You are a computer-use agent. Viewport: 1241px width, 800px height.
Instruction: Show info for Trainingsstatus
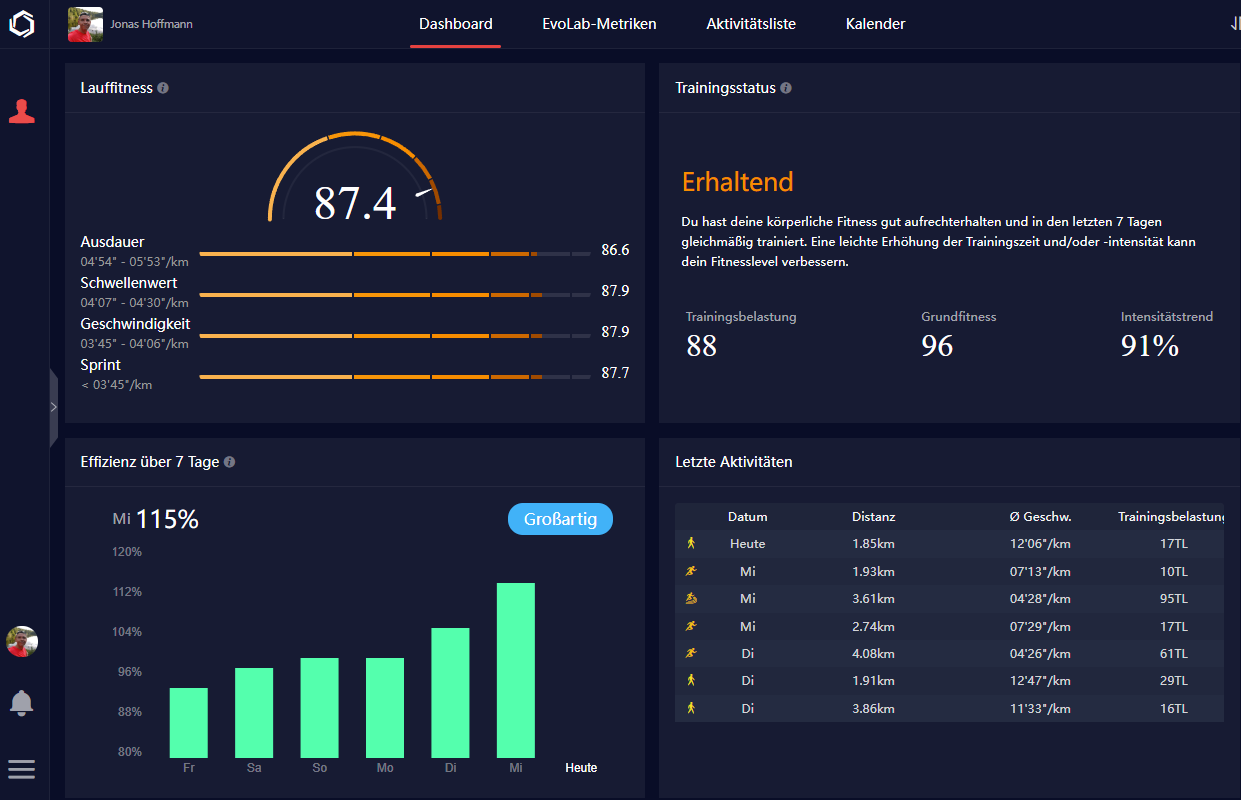click(x=786, y=88)
